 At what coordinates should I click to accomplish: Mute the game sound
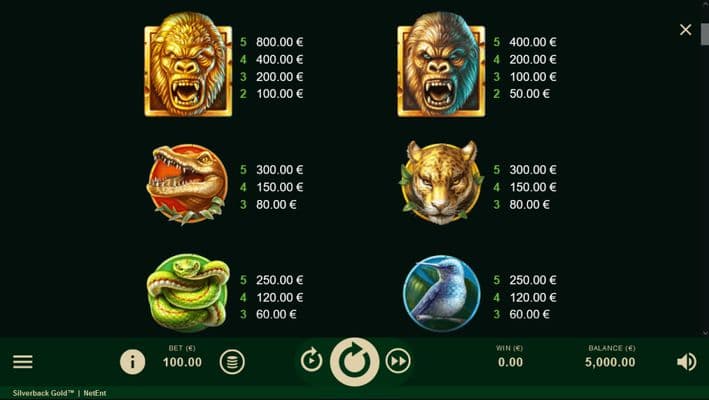pyautogui.click(x=686, y=362)
